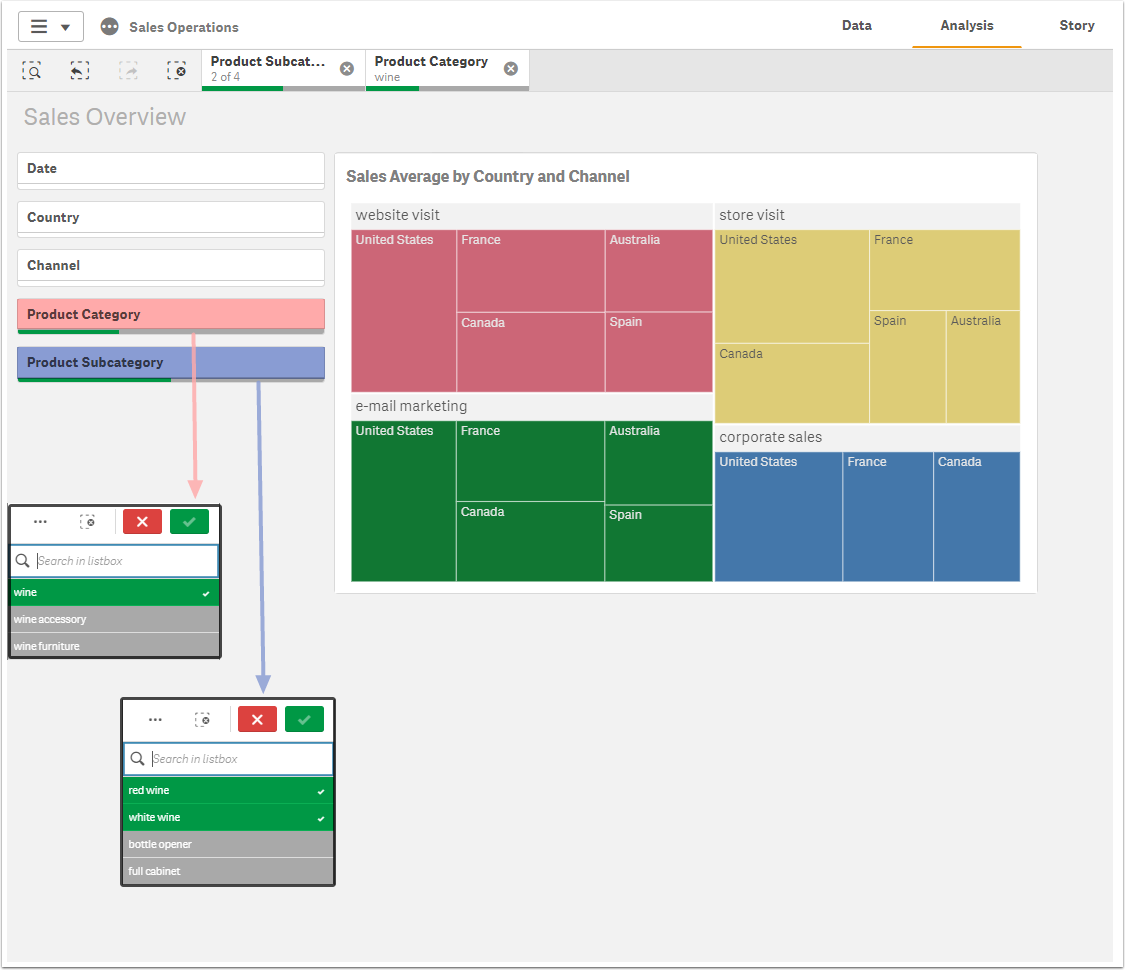Remove the Product Category wine selection
1125x970 pixels.
[511, 69]
